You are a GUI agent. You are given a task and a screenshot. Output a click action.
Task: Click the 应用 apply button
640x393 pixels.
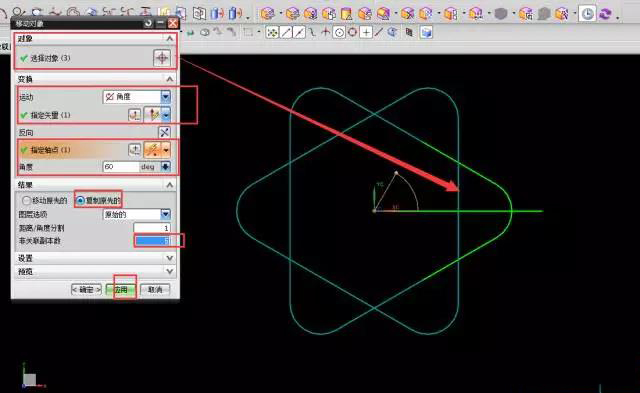pyautogui.click(x=121, y=289)
